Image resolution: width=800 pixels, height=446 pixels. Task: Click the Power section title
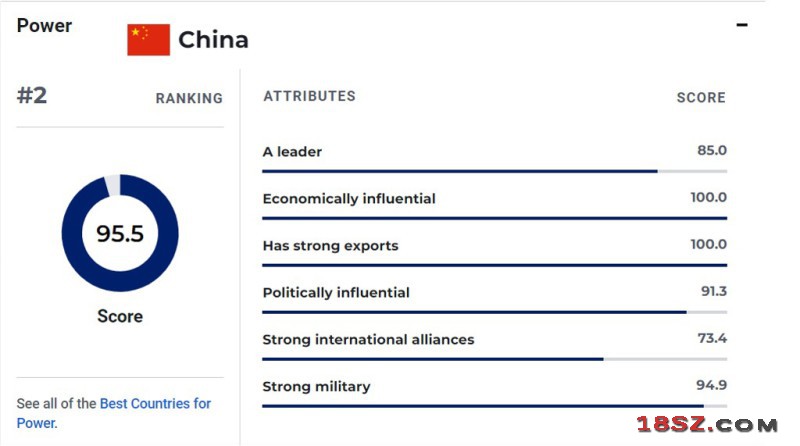tap(44, 26)
